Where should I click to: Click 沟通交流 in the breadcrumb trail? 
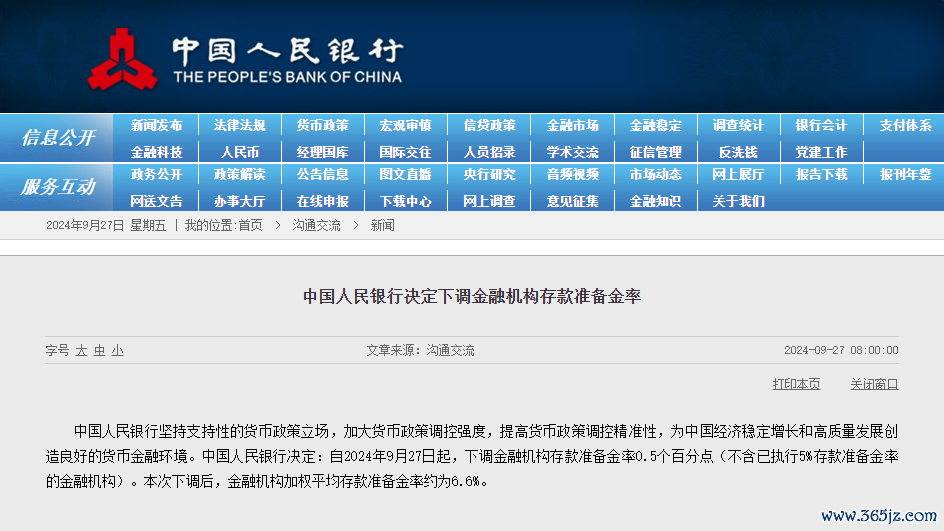(x=316, y=226)
